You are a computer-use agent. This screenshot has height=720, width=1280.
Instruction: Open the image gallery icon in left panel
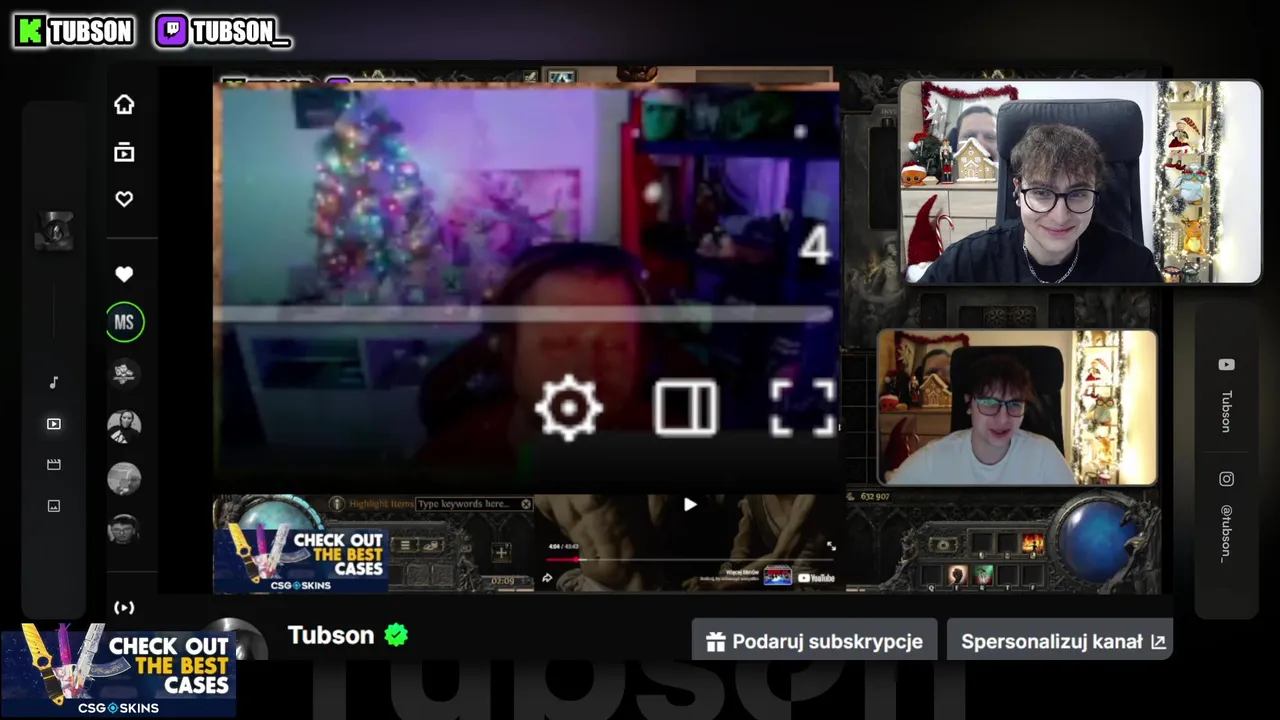coord(54,506)
